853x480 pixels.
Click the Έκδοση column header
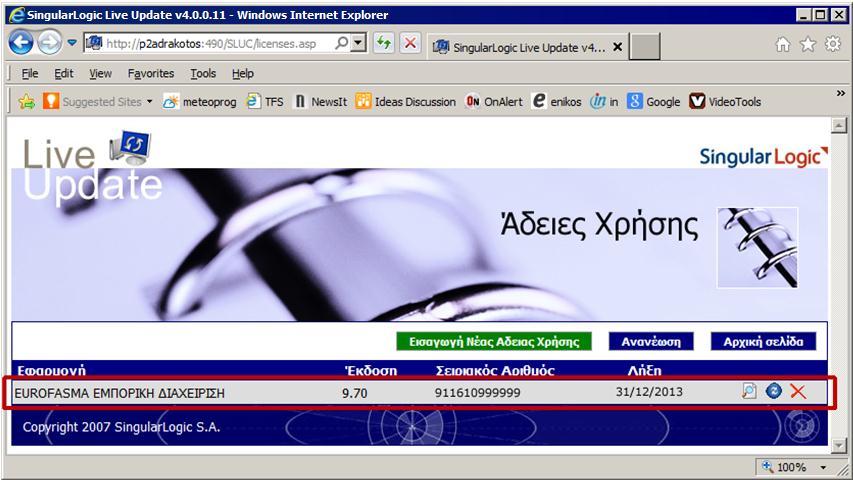[371, 371]
